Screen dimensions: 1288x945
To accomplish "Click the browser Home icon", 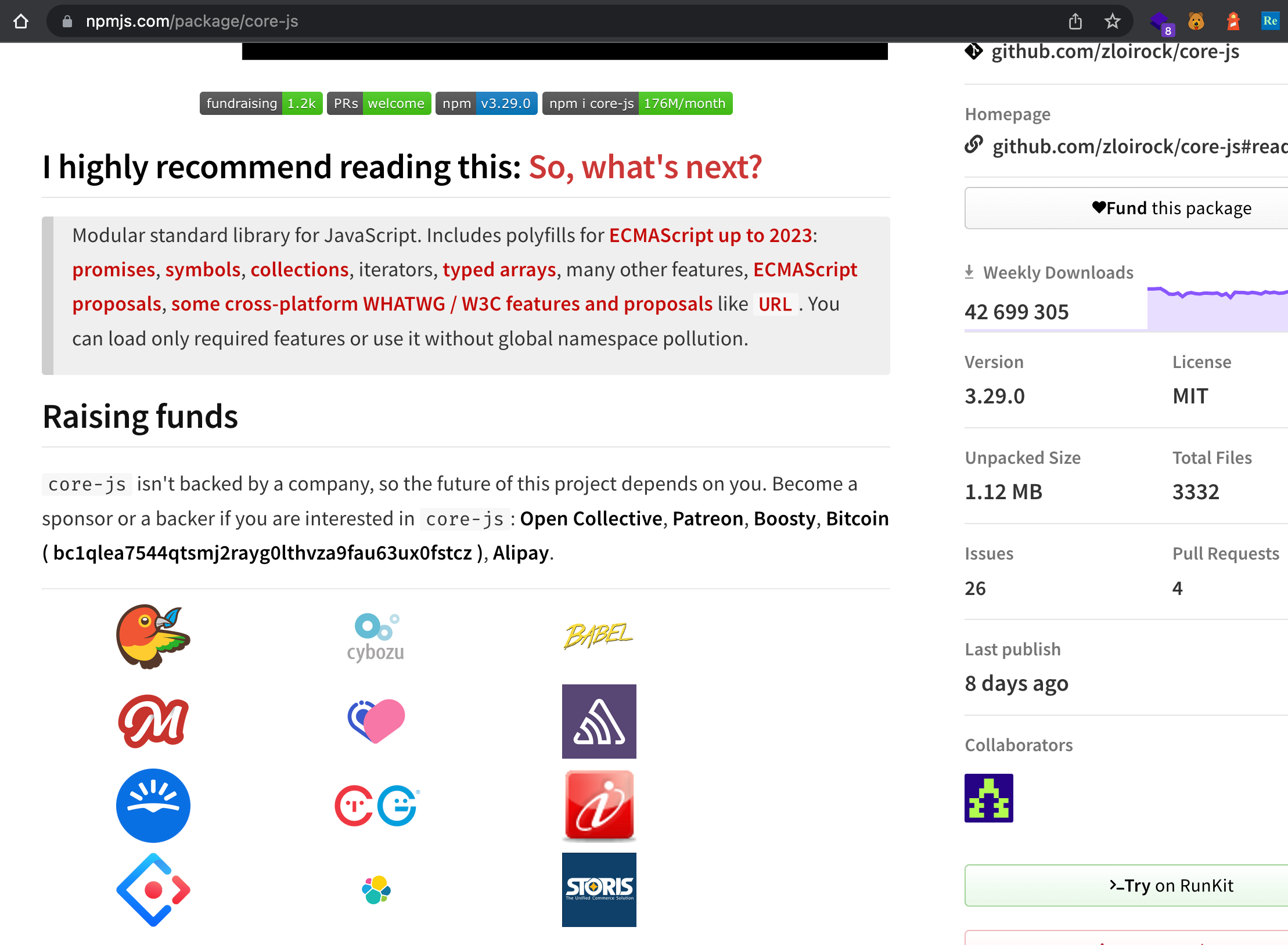I will (x=21, y=21).
